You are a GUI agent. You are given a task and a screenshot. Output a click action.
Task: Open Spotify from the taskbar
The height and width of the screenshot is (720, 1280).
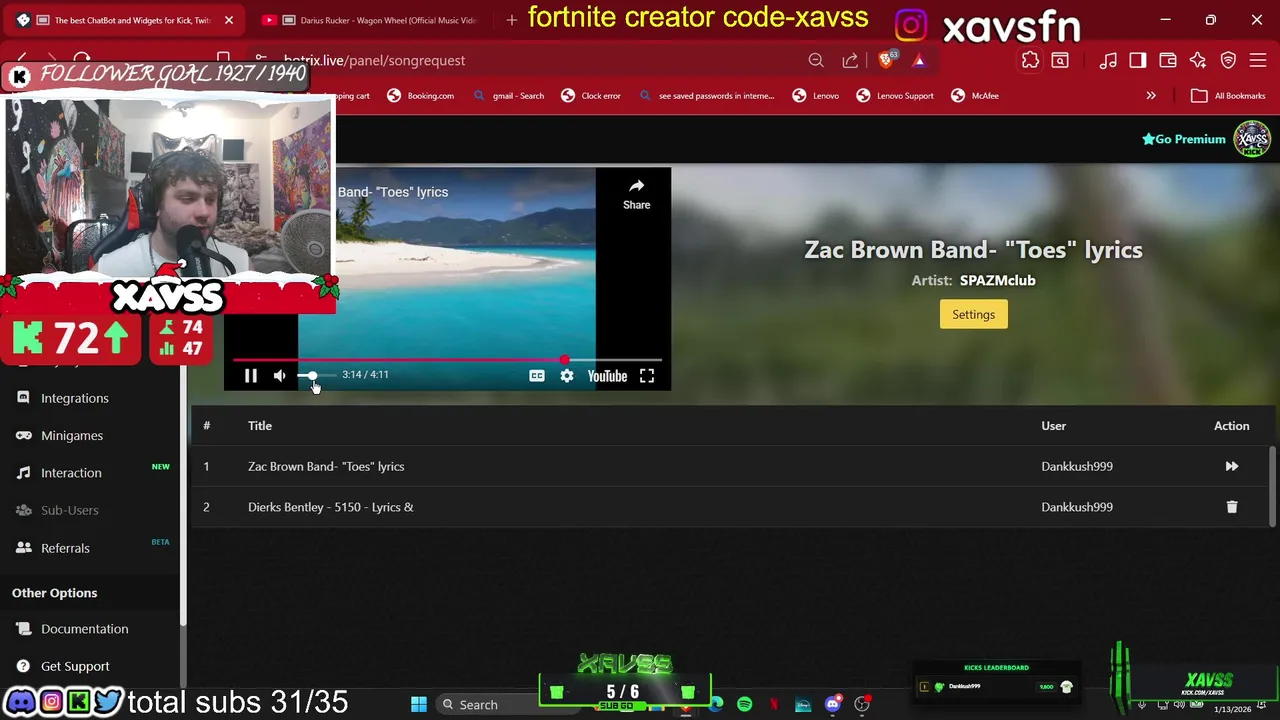coord(745,704)
